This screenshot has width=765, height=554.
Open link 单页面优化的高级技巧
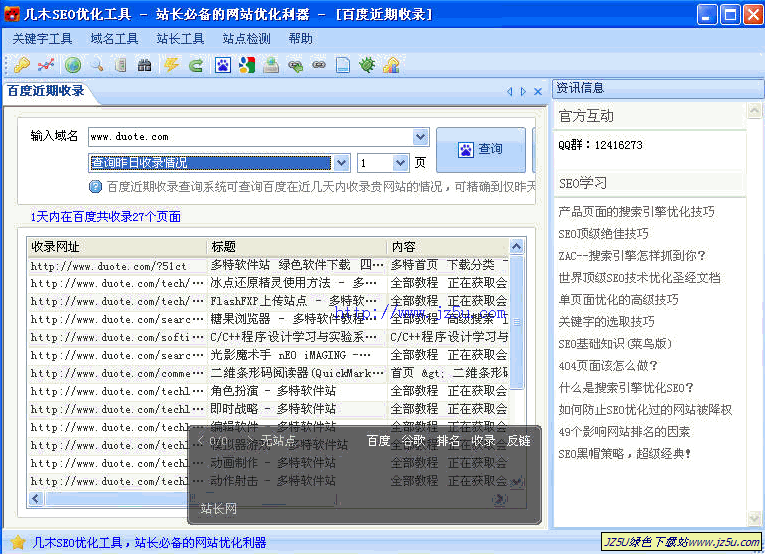[619, 299]
